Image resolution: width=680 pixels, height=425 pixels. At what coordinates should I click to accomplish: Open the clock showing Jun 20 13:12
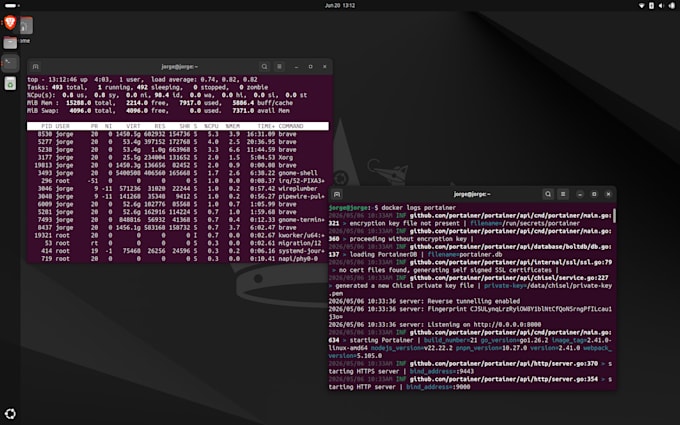[340, 6]
